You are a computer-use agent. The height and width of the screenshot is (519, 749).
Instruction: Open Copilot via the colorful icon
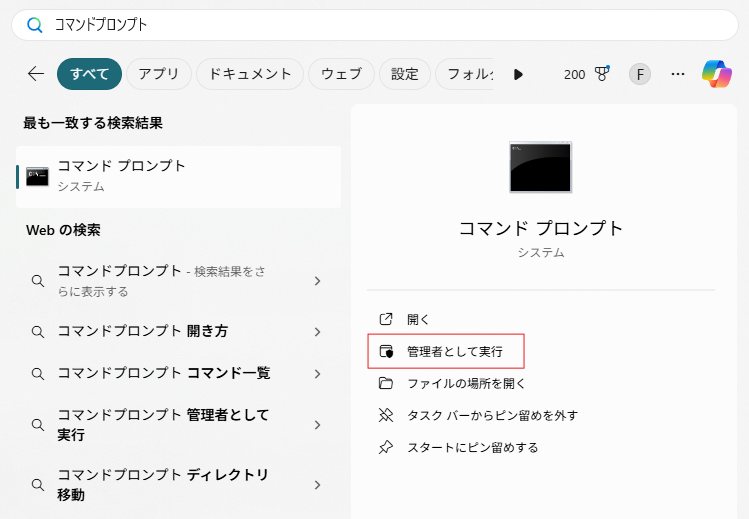[716, 74]
